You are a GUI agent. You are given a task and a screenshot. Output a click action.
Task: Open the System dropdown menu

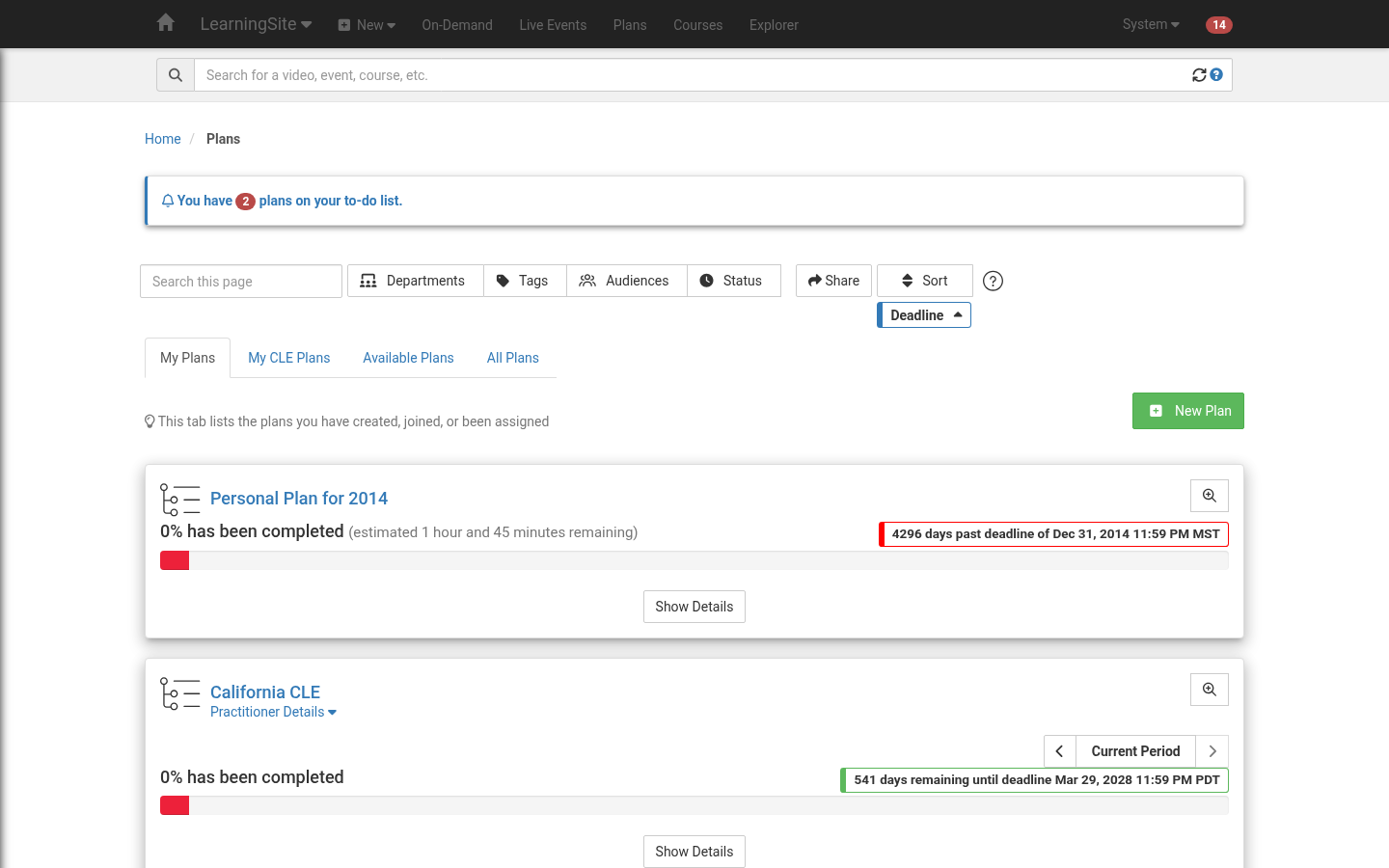(1151, 24)
